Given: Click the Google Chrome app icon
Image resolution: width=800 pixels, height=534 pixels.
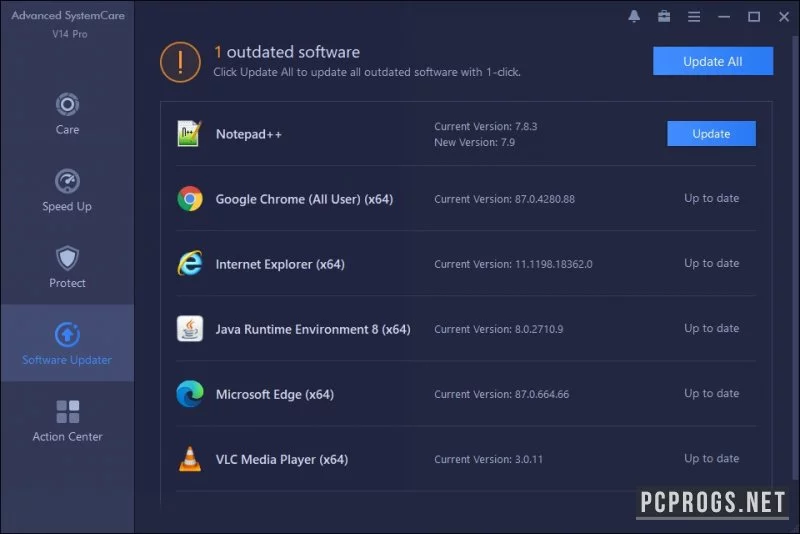Looking at the screenshot, I should (x=190, y=199).
